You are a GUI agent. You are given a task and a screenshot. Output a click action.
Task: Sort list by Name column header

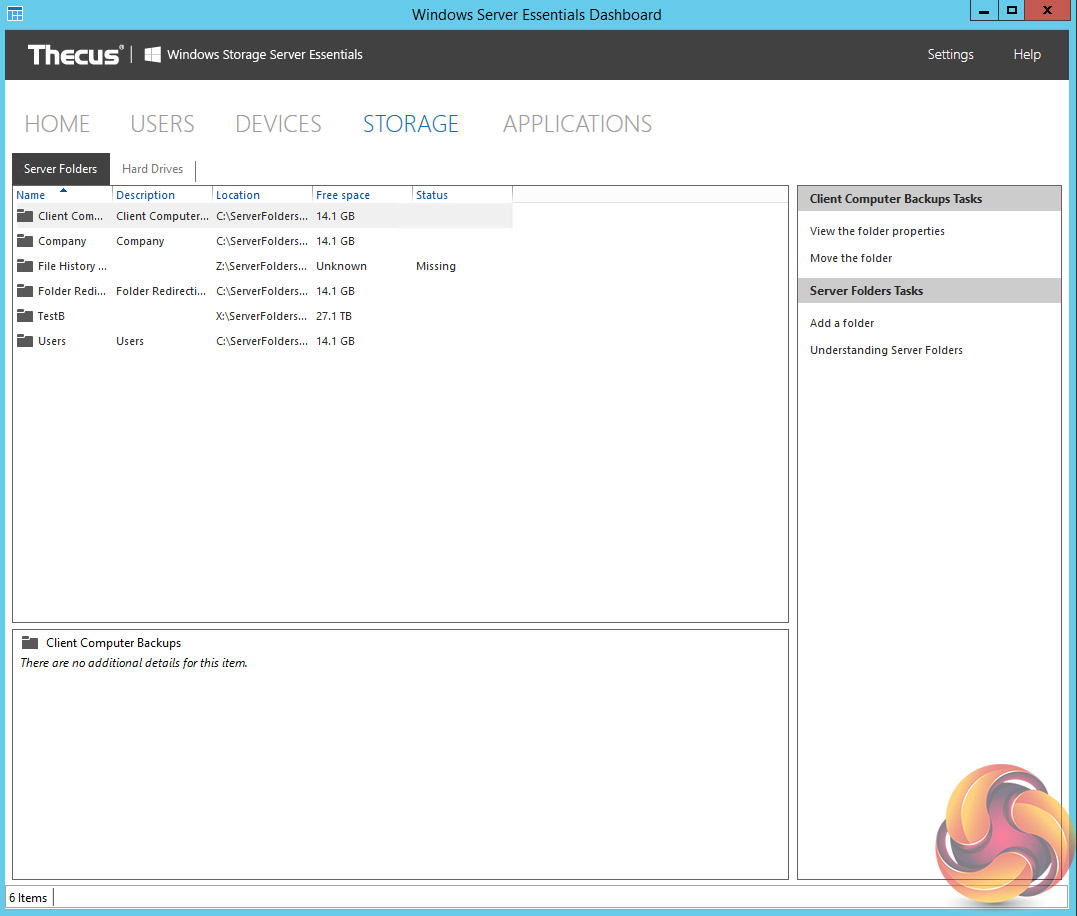click(31, 195)
